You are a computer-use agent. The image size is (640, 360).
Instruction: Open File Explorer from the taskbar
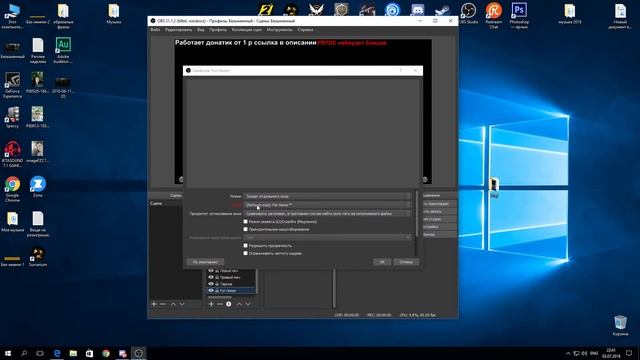click(x=73, y=353)
